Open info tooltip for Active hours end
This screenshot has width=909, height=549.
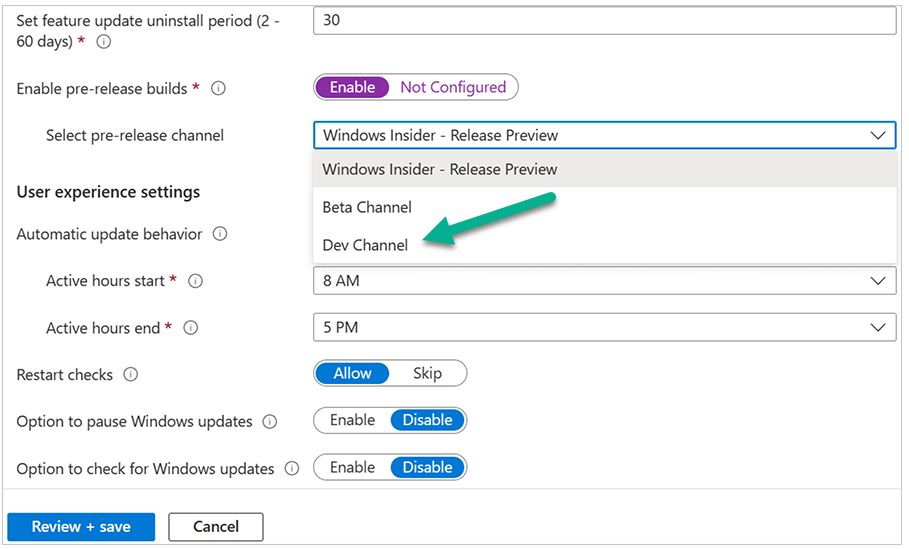(x=191, y=328)
